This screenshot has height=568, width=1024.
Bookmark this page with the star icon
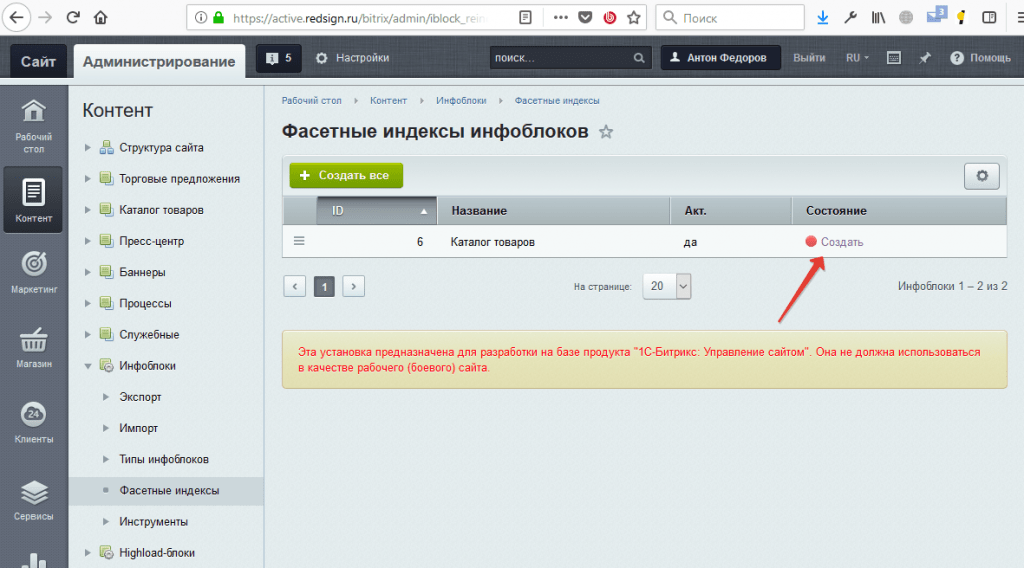tap(633, 18)
